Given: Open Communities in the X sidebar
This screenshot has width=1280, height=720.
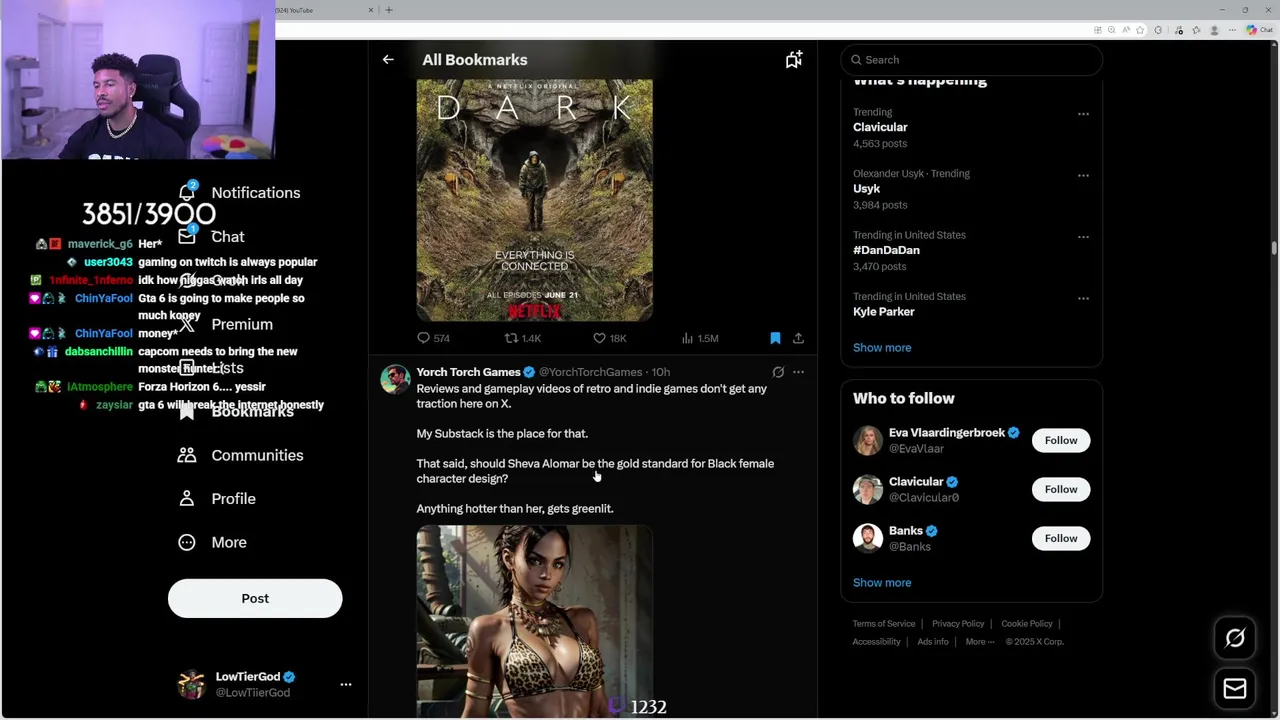Looking at the screenshot, I should [240, 455].
